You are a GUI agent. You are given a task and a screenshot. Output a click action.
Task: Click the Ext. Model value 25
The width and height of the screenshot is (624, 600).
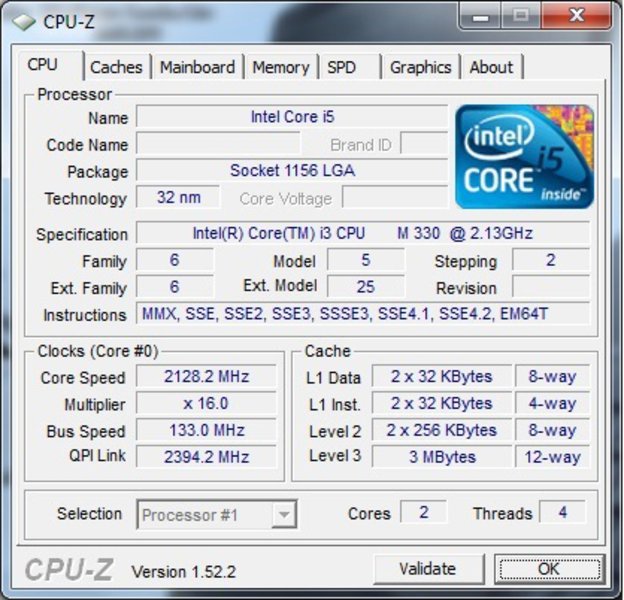(365, 287)
